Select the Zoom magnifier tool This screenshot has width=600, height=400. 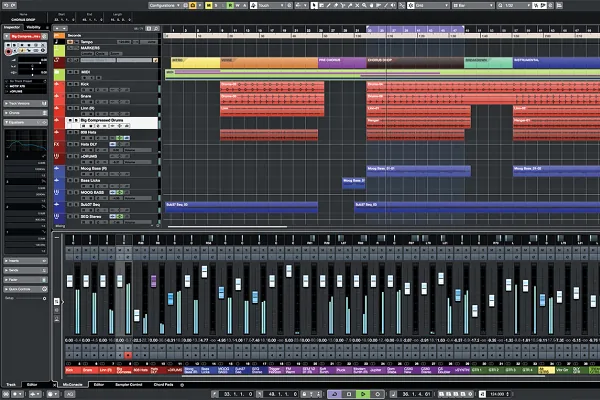pyautogui.click(x=364, y=5)
